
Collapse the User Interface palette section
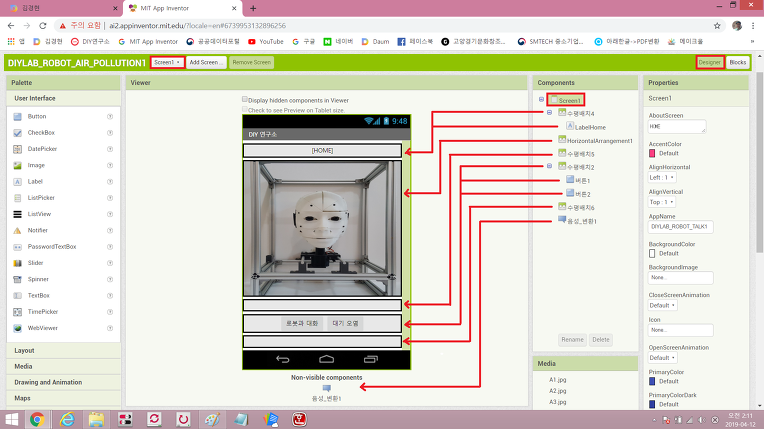64,98
